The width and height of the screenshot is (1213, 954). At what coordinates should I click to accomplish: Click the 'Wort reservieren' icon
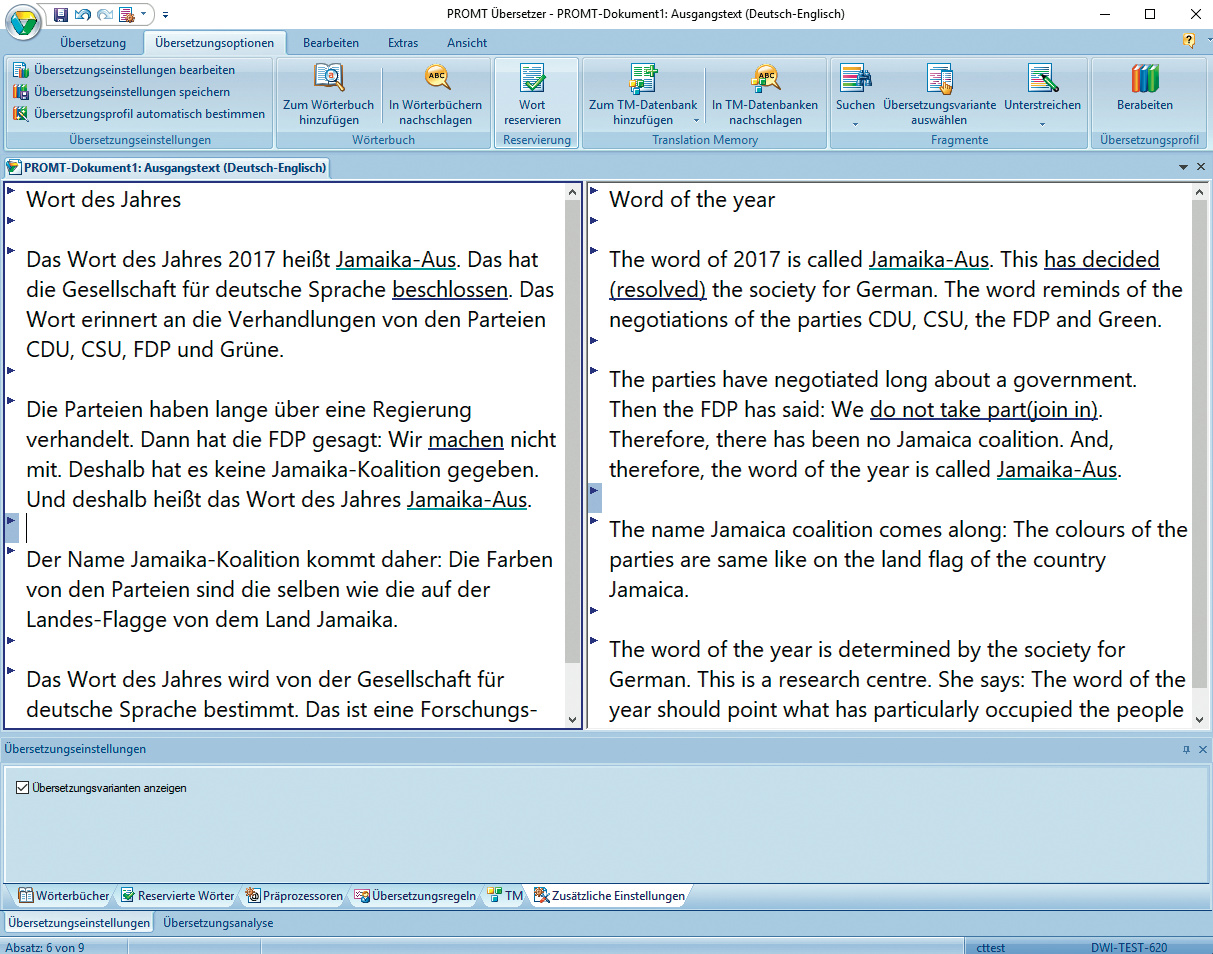532,78
